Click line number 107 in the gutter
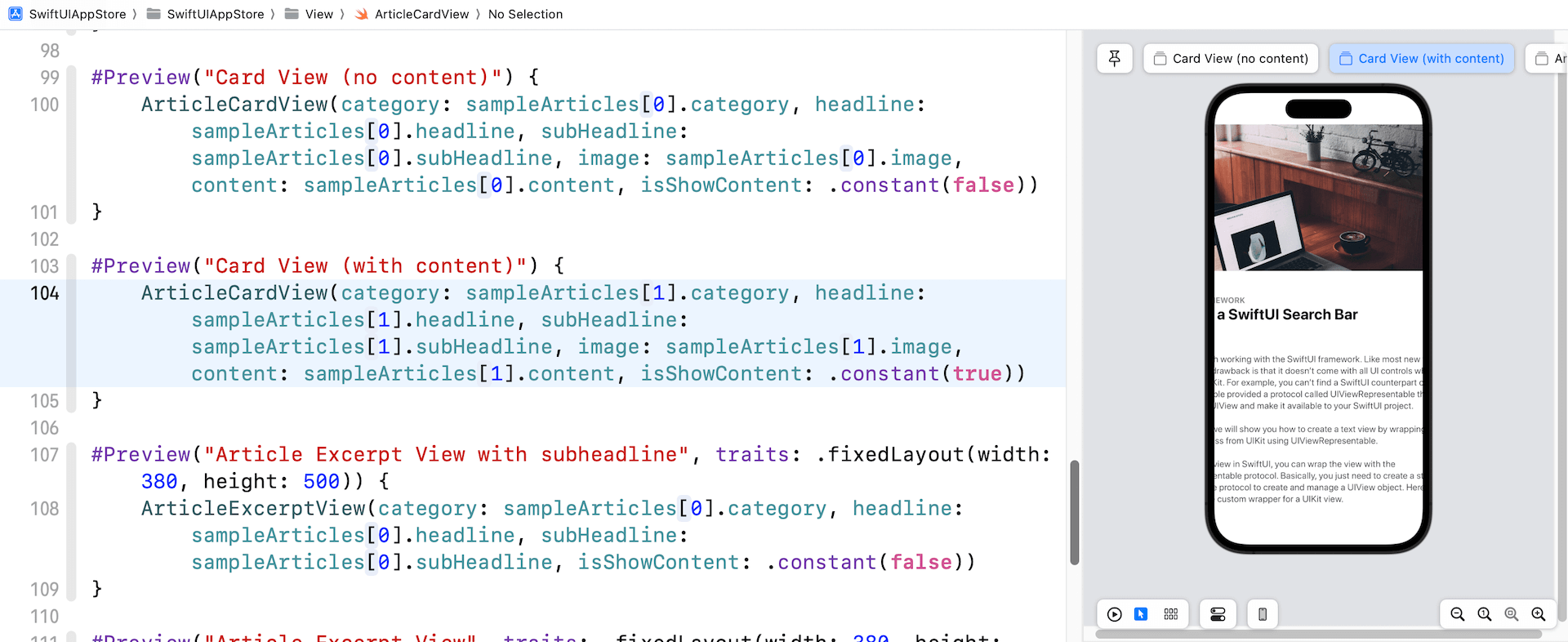The height and width of the screenshot is (642, 1568). 45,455
